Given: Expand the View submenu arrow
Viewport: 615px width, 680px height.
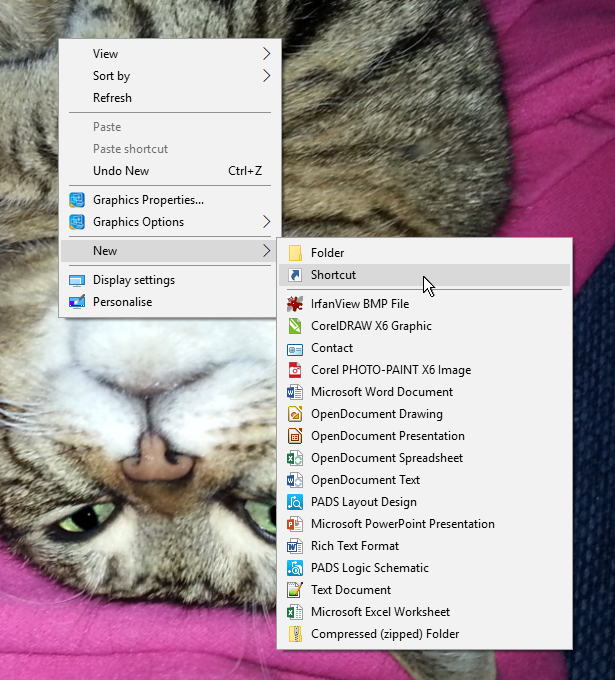Looking at the screenshot, I should click(266, 54).
